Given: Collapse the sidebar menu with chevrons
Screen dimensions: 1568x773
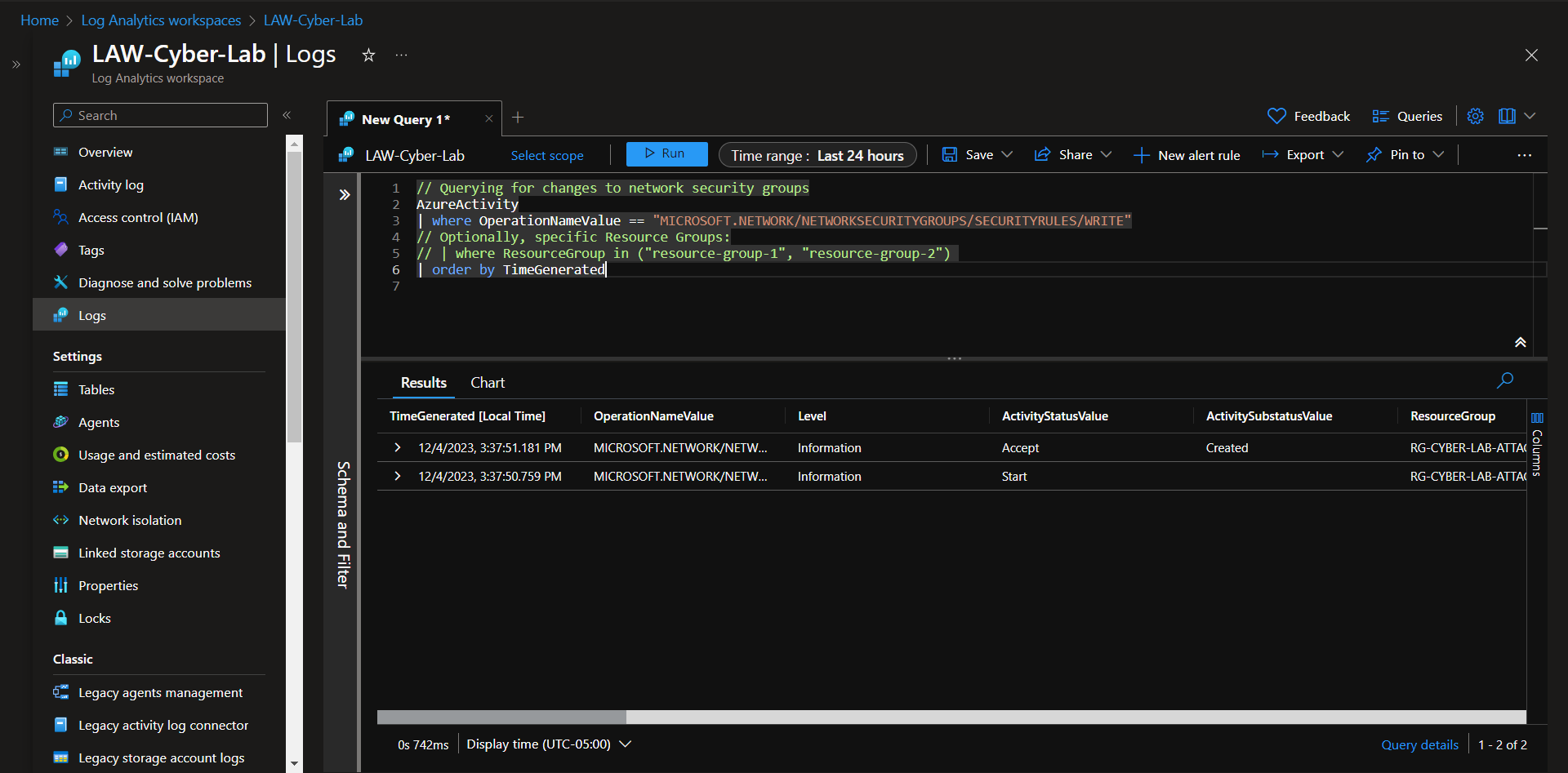Looking at the screenshot, I should pos(287,115).
